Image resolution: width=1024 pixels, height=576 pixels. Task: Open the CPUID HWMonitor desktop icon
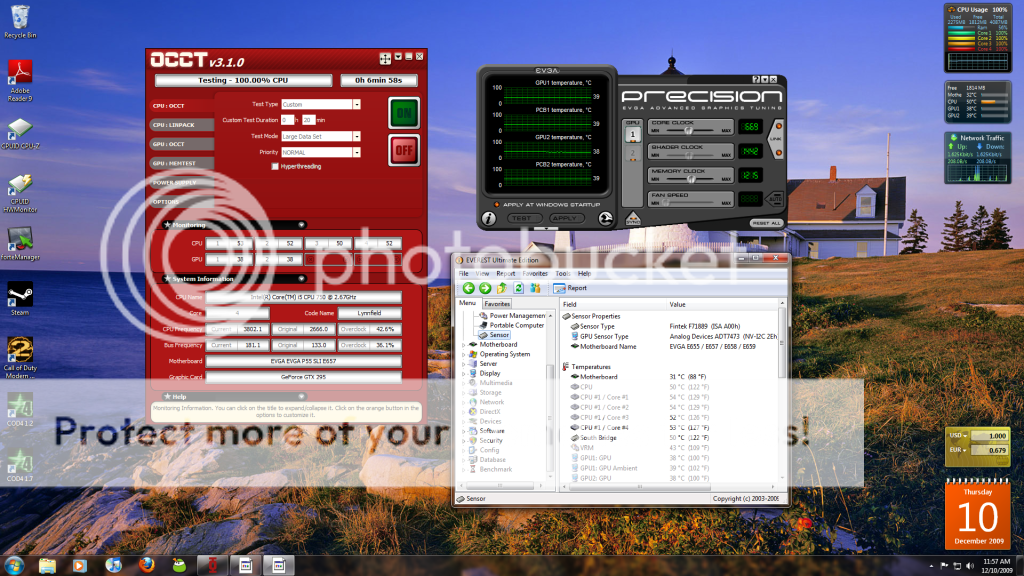[20, 193]
